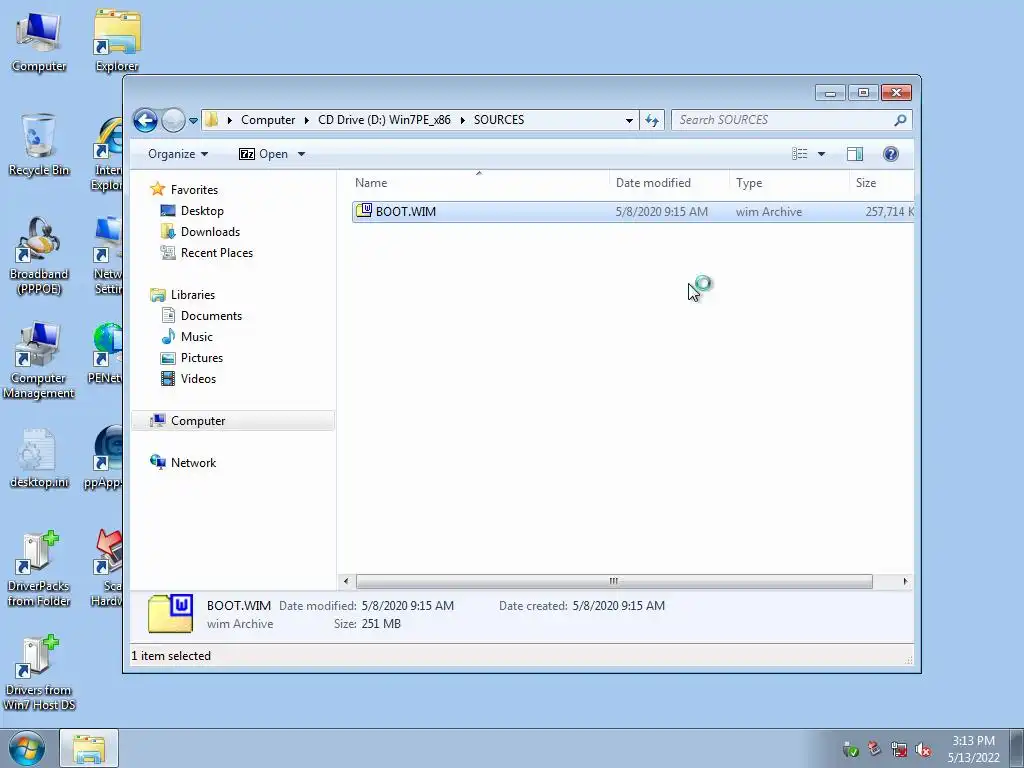The width and height of the screenshot is (1024, 768).
Task: Maximize the SOURCES Explorer window
Action: (863, 93)
